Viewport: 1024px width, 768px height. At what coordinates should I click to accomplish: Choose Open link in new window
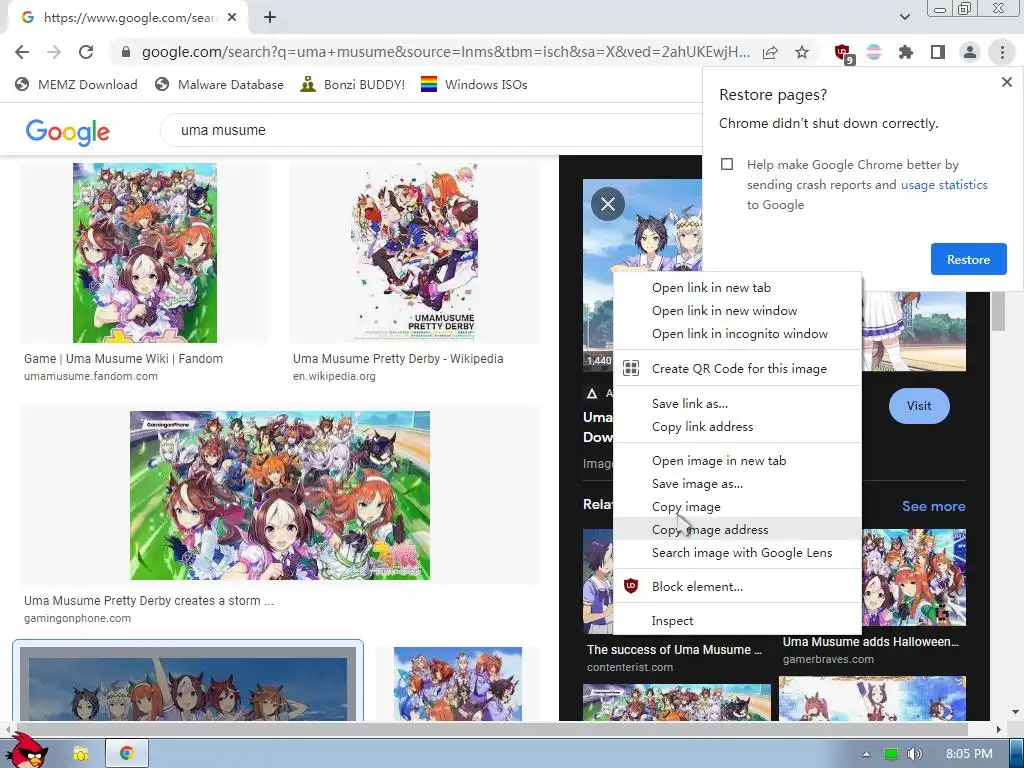click(737, 311)
